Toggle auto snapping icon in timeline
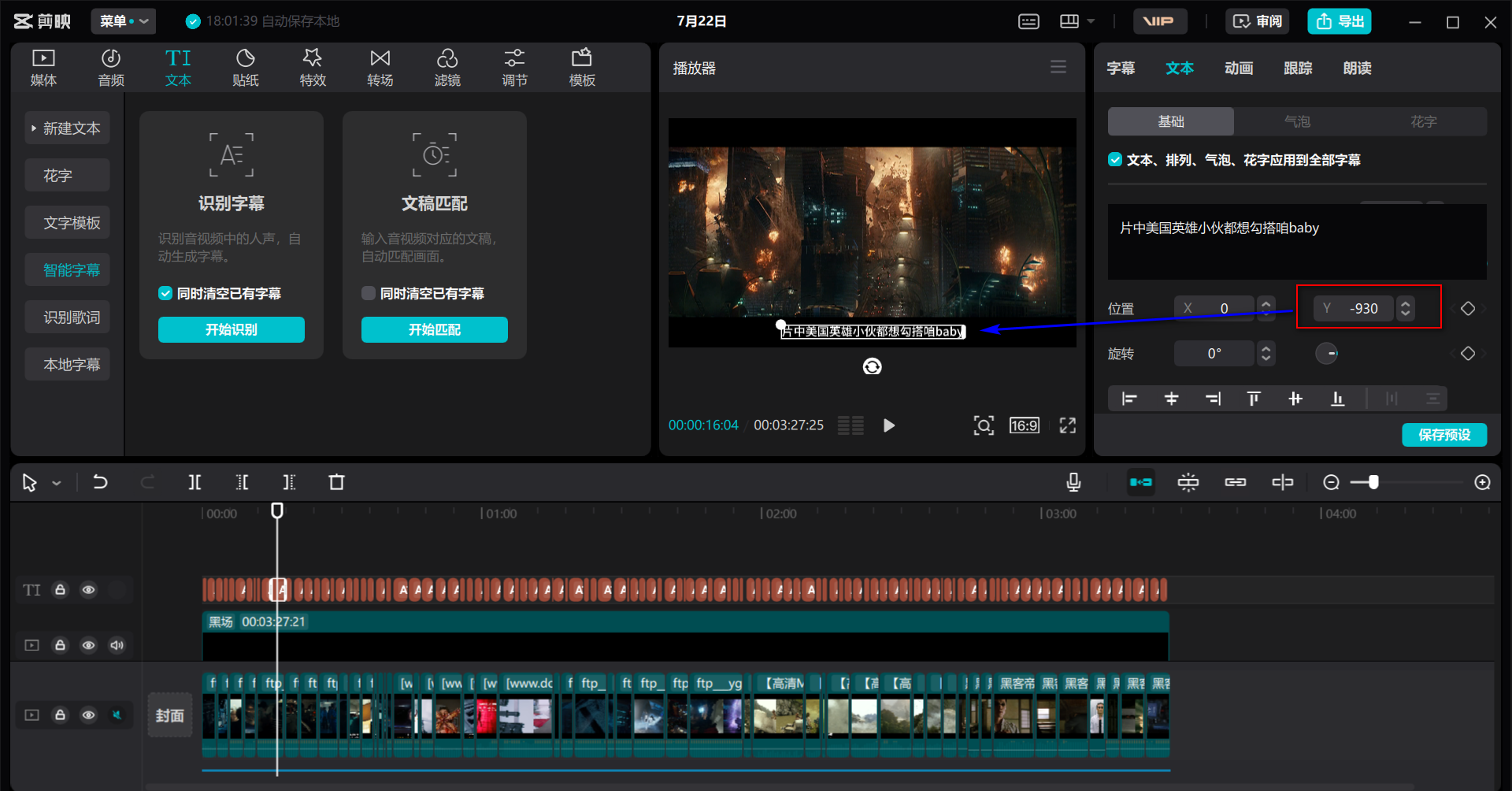 1188,482
